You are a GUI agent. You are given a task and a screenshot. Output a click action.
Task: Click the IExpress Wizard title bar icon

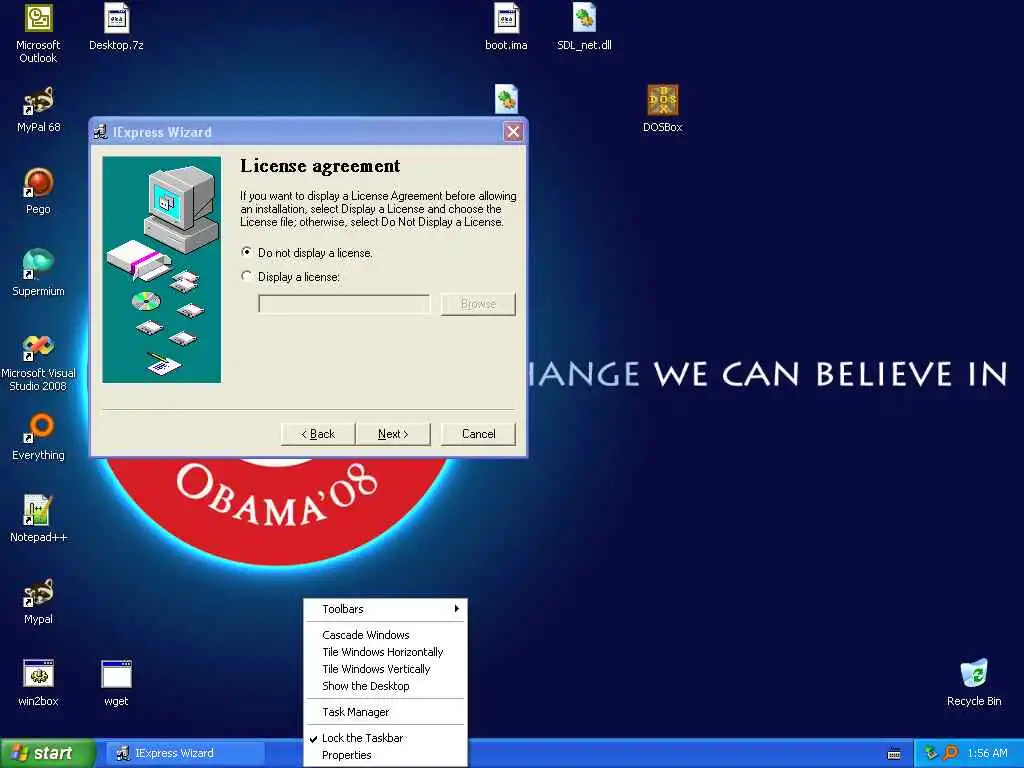(101, 132)
